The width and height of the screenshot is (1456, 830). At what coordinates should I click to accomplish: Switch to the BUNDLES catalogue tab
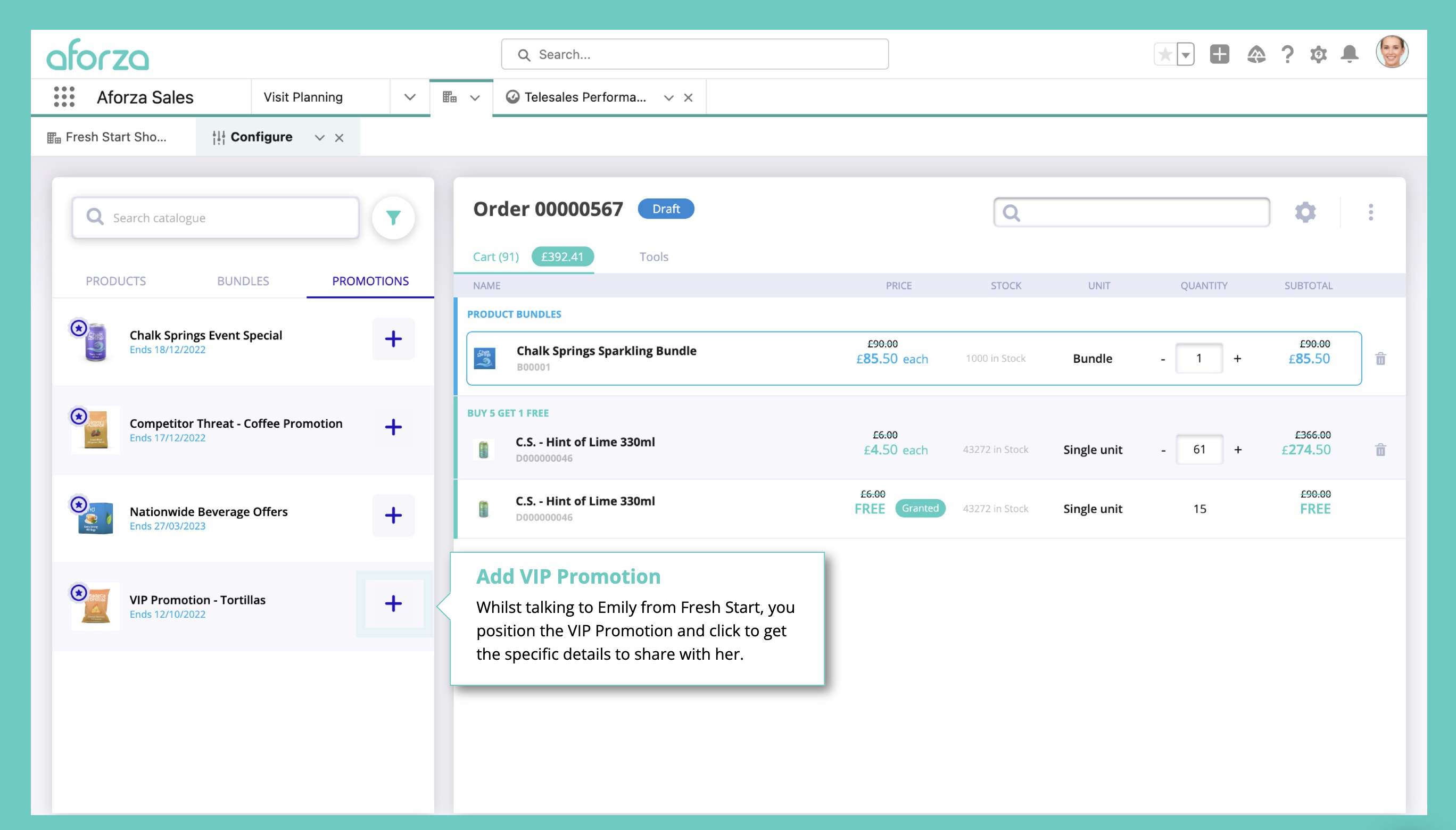(x=243, y=281)
